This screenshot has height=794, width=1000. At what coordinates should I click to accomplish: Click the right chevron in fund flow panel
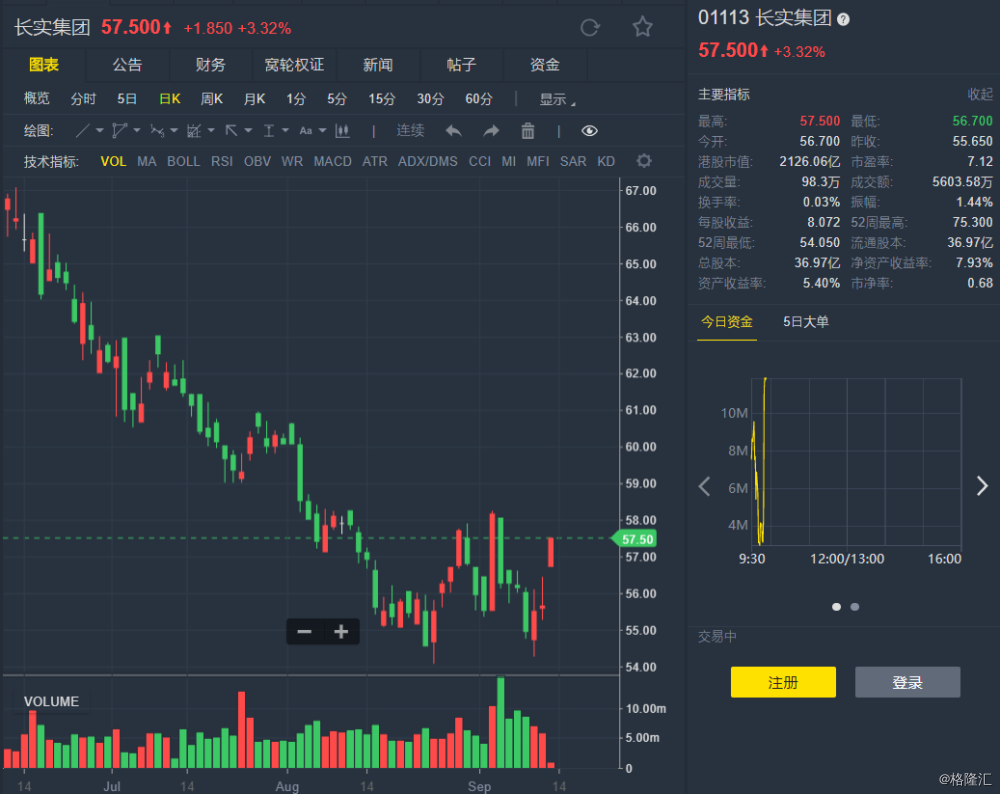click(x=982, y=486)
